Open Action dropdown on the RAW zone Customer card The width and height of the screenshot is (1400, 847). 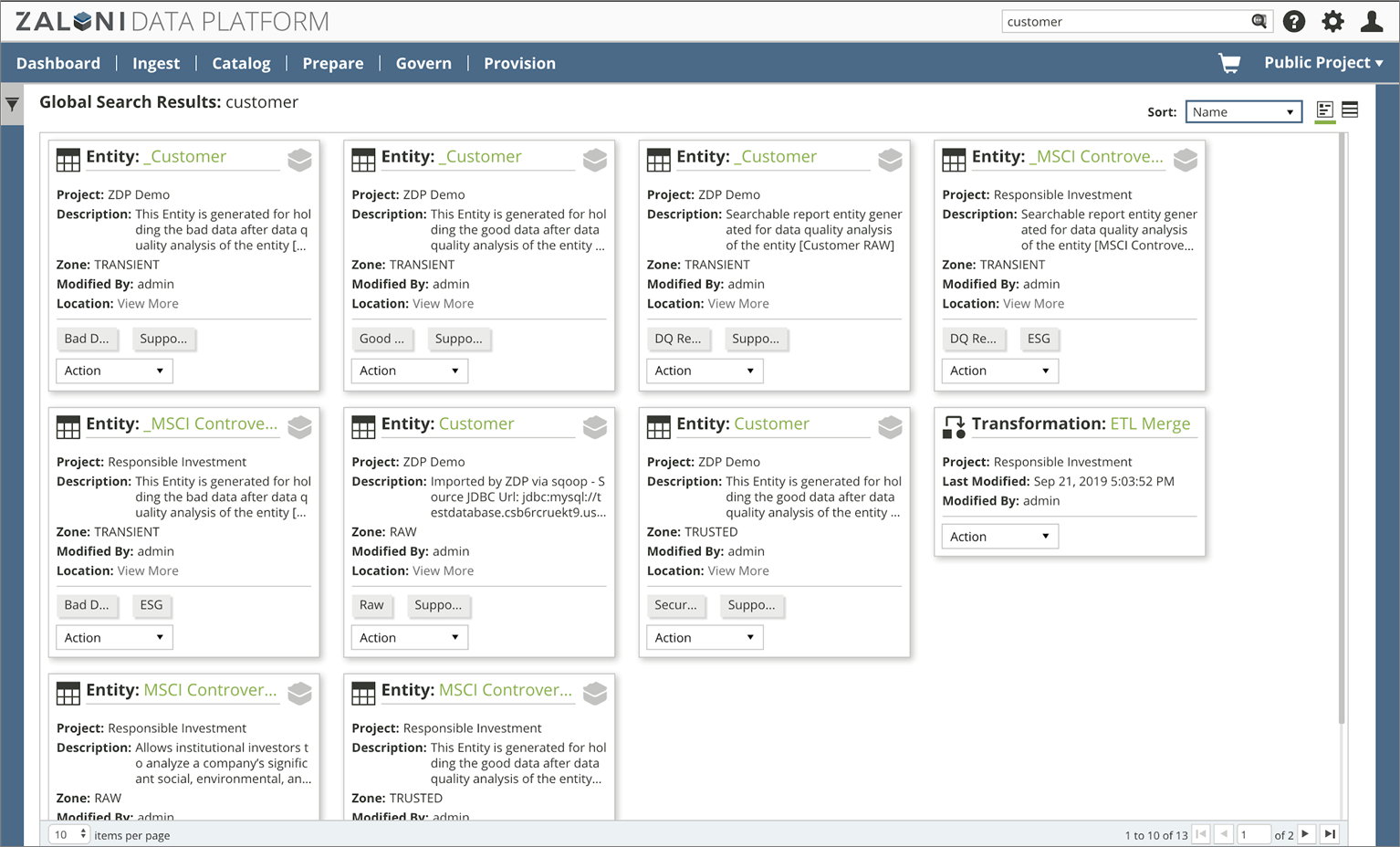tap(410, 637)
